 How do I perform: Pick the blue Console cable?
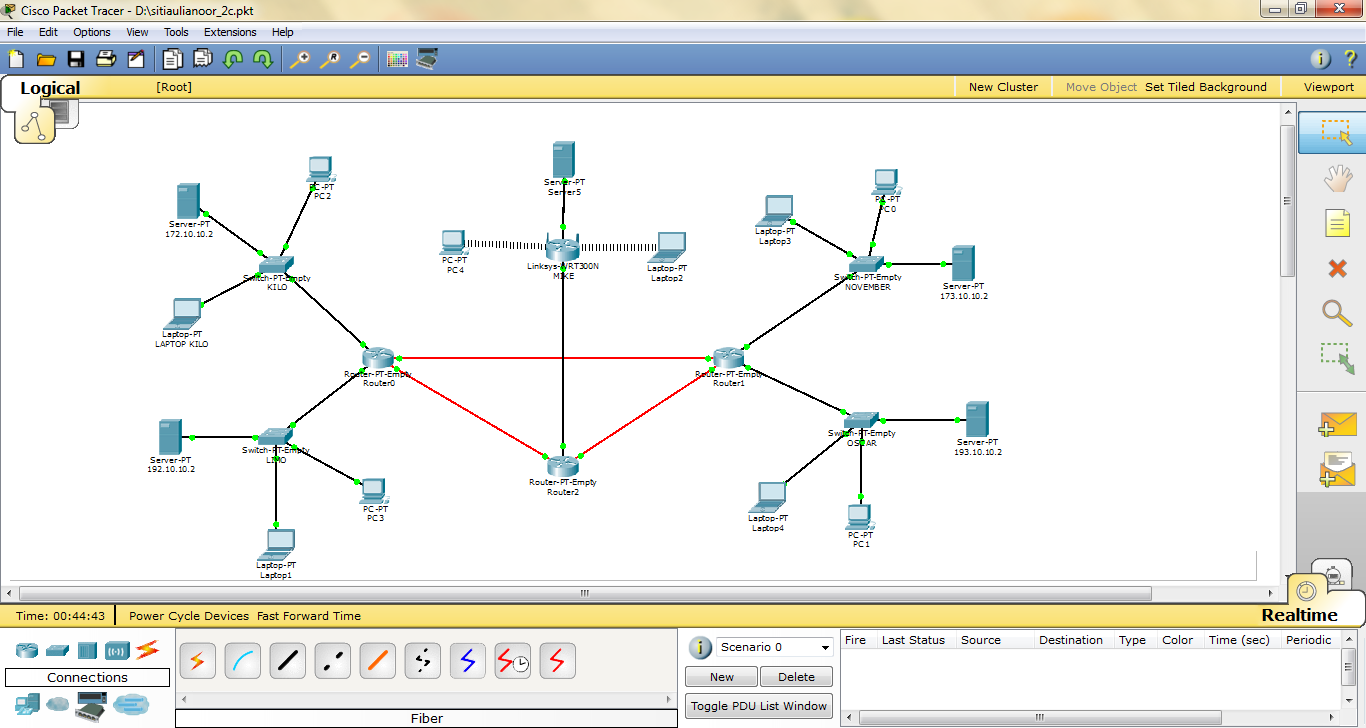click(242, 660)
